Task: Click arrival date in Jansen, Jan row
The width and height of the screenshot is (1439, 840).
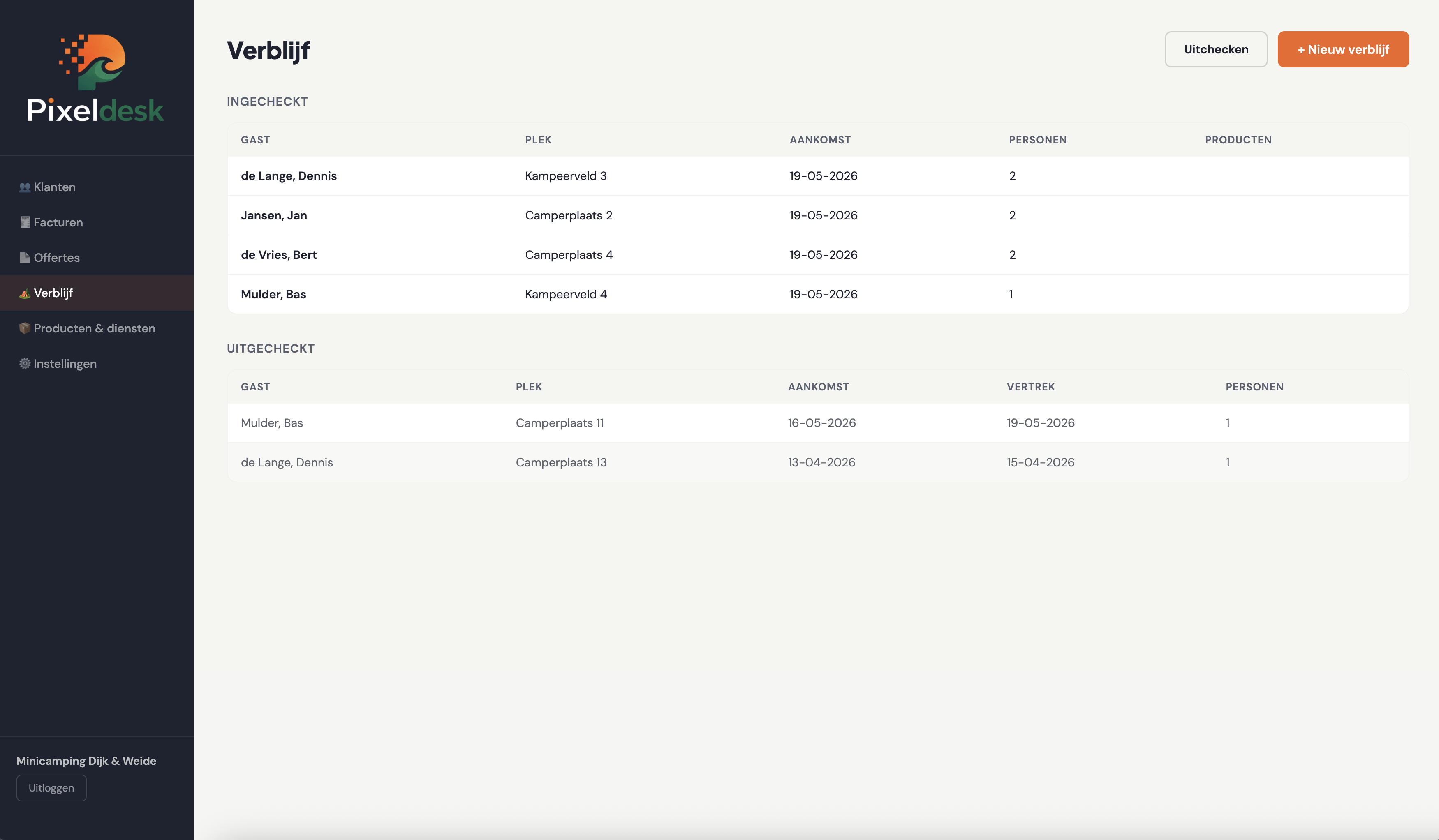Action: point(824,216)
